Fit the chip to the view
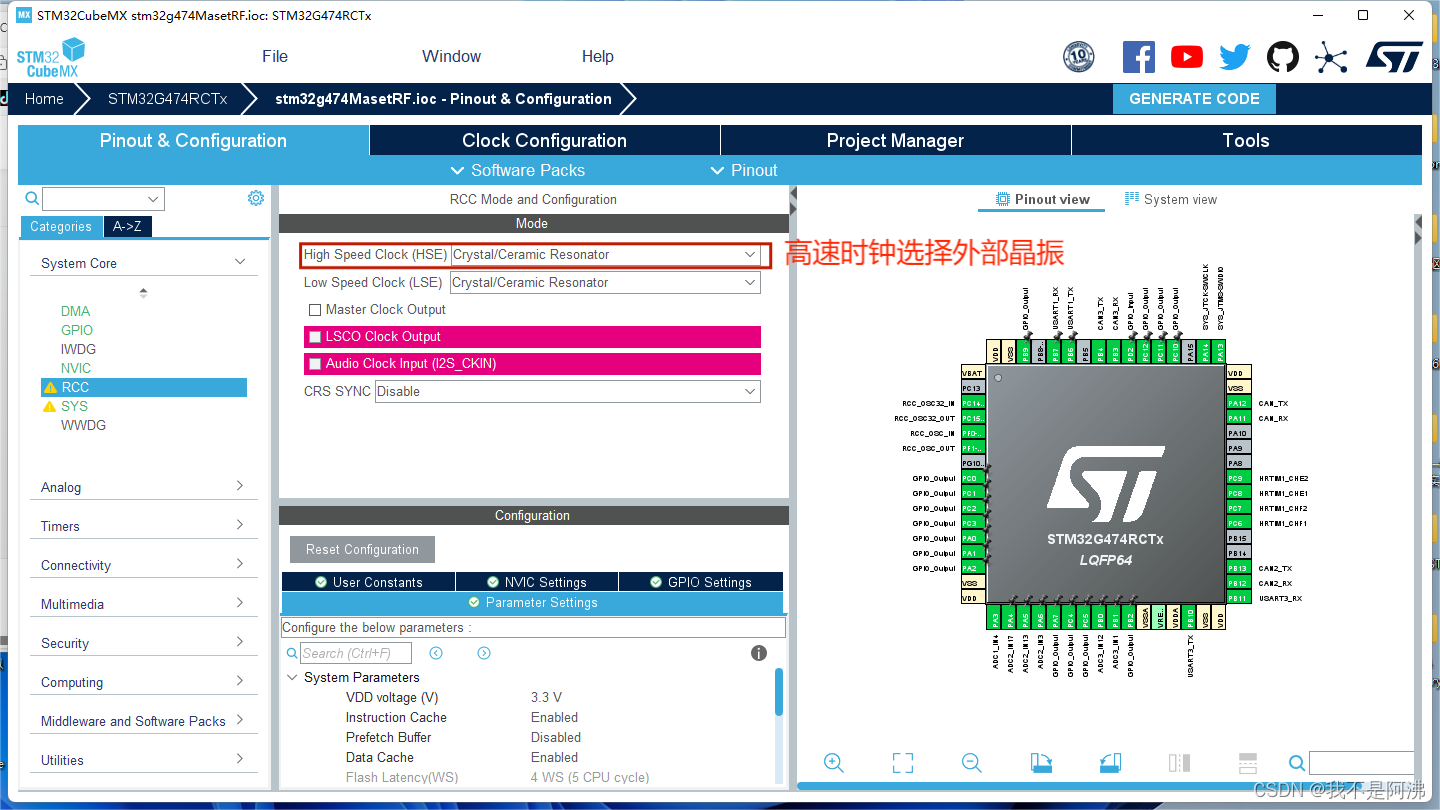 coord(902,762)
